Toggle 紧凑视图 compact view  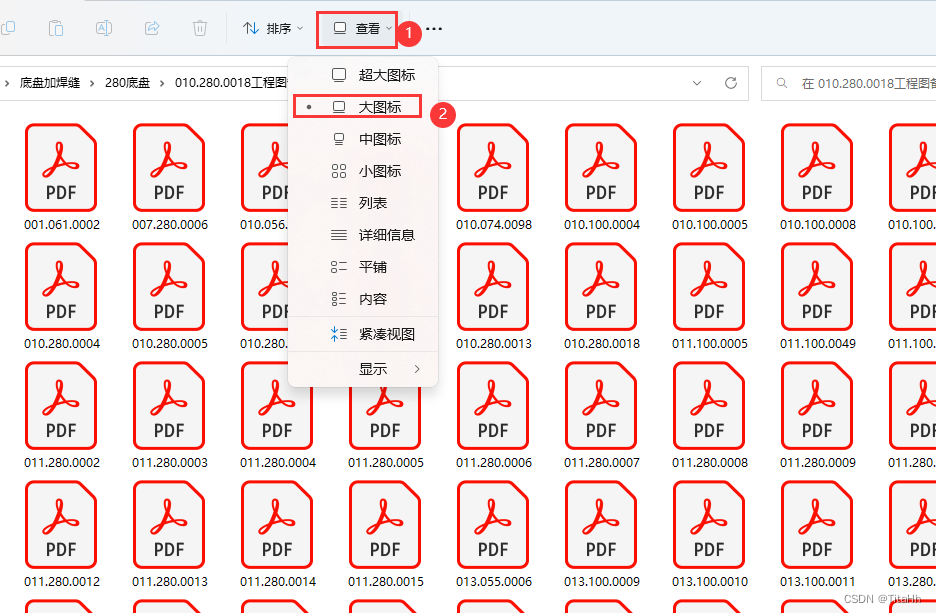363,334
